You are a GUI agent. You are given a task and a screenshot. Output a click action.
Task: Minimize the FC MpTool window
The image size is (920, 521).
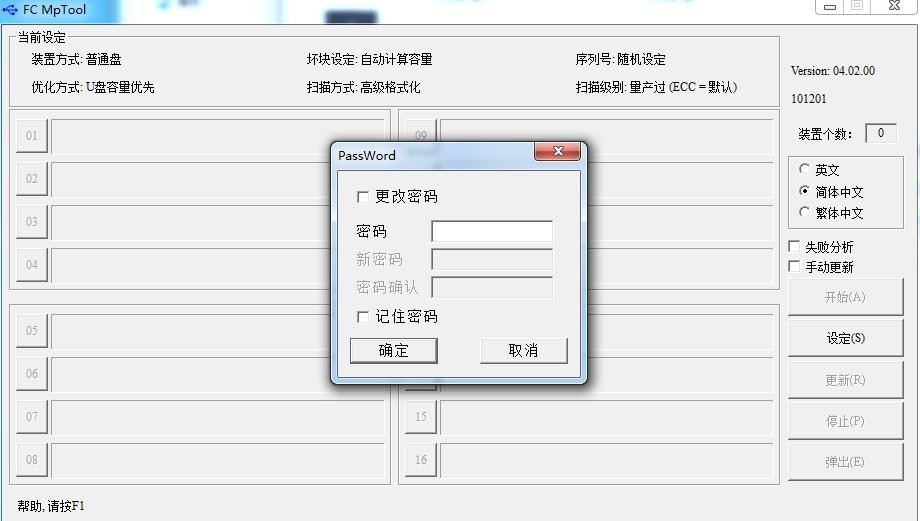tap(830, 6)
